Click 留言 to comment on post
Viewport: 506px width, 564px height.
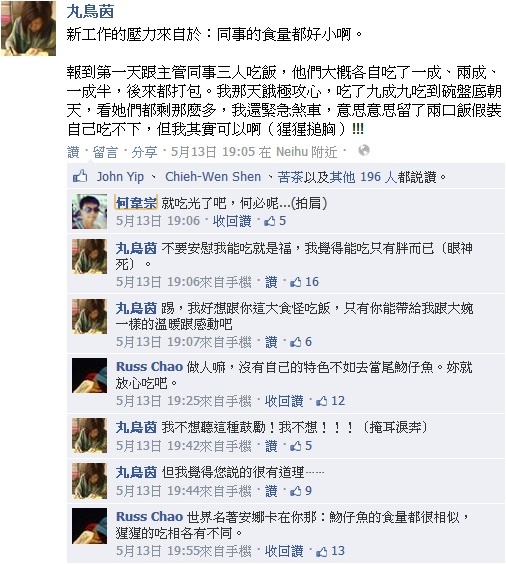105,152
